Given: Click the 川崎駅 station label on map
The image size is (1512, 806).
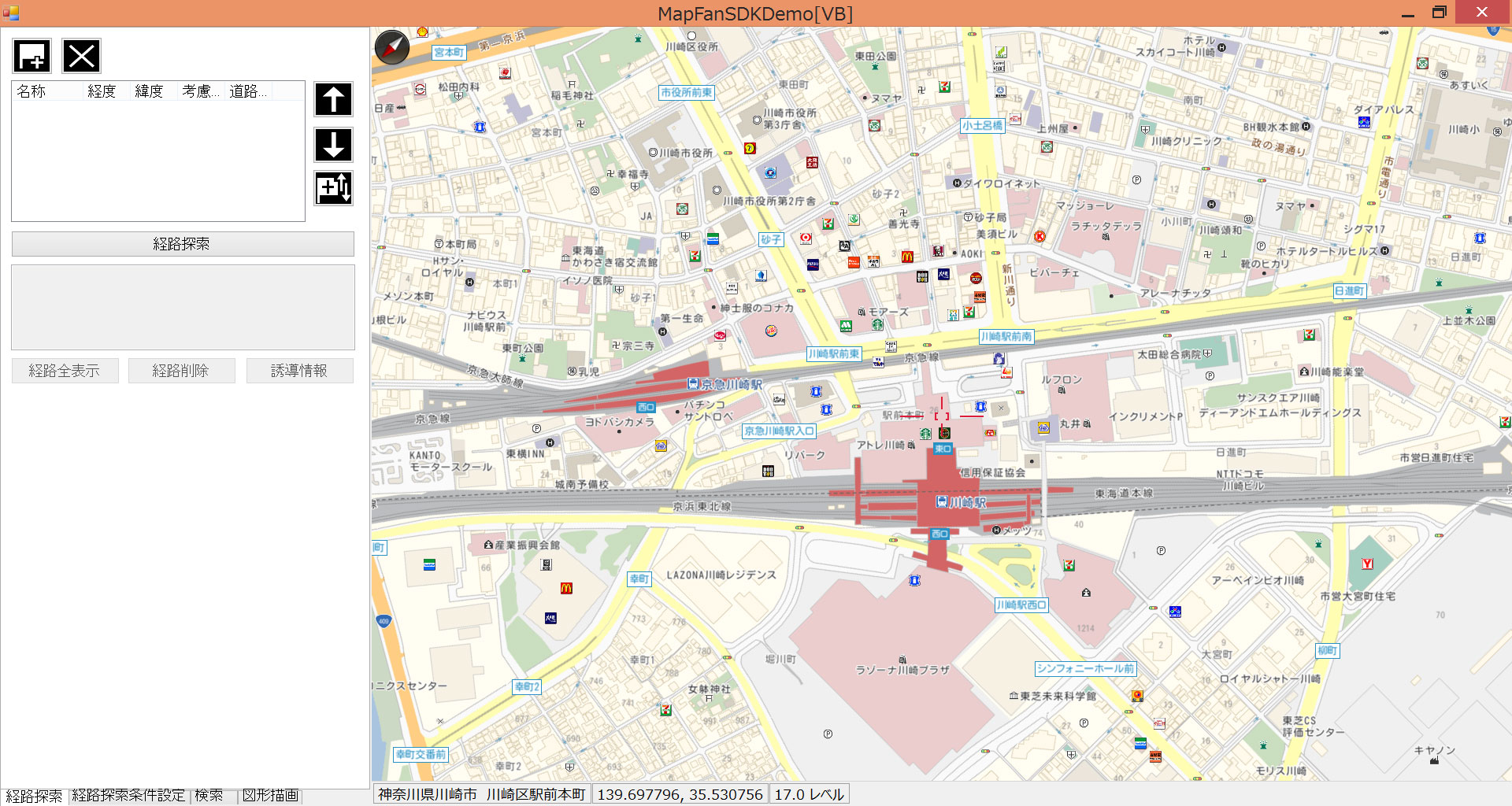Looking at the screenshot, I should 967,502.
